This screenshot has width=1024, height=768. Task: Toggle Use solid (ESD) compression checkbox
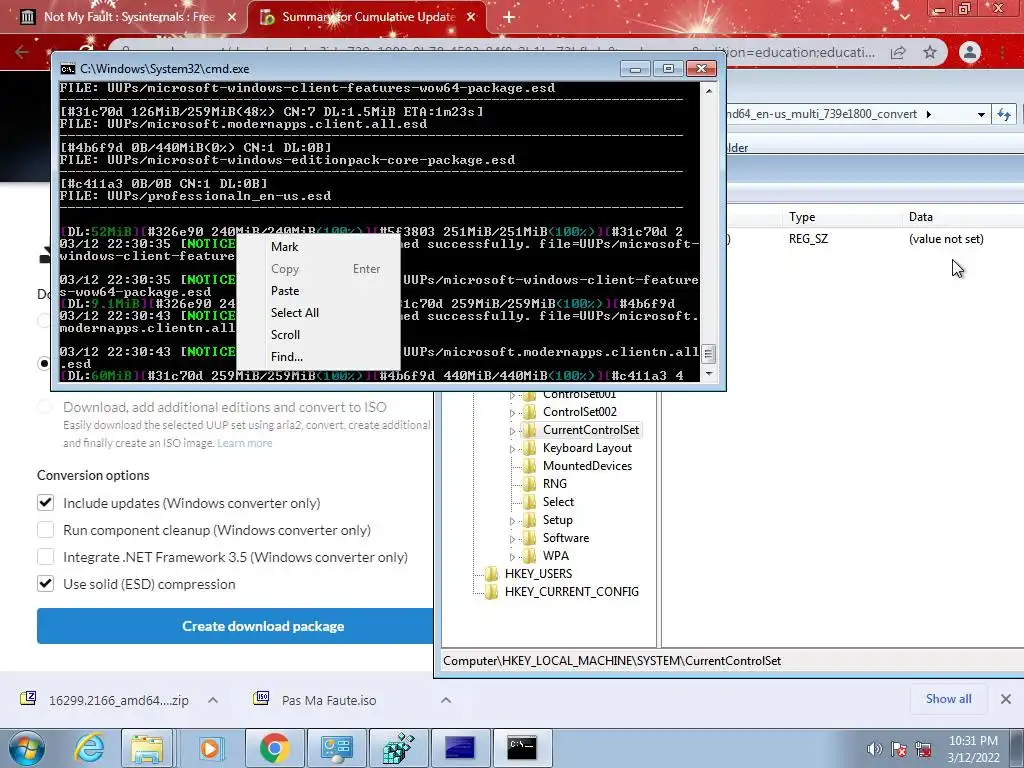click(45, 584)
